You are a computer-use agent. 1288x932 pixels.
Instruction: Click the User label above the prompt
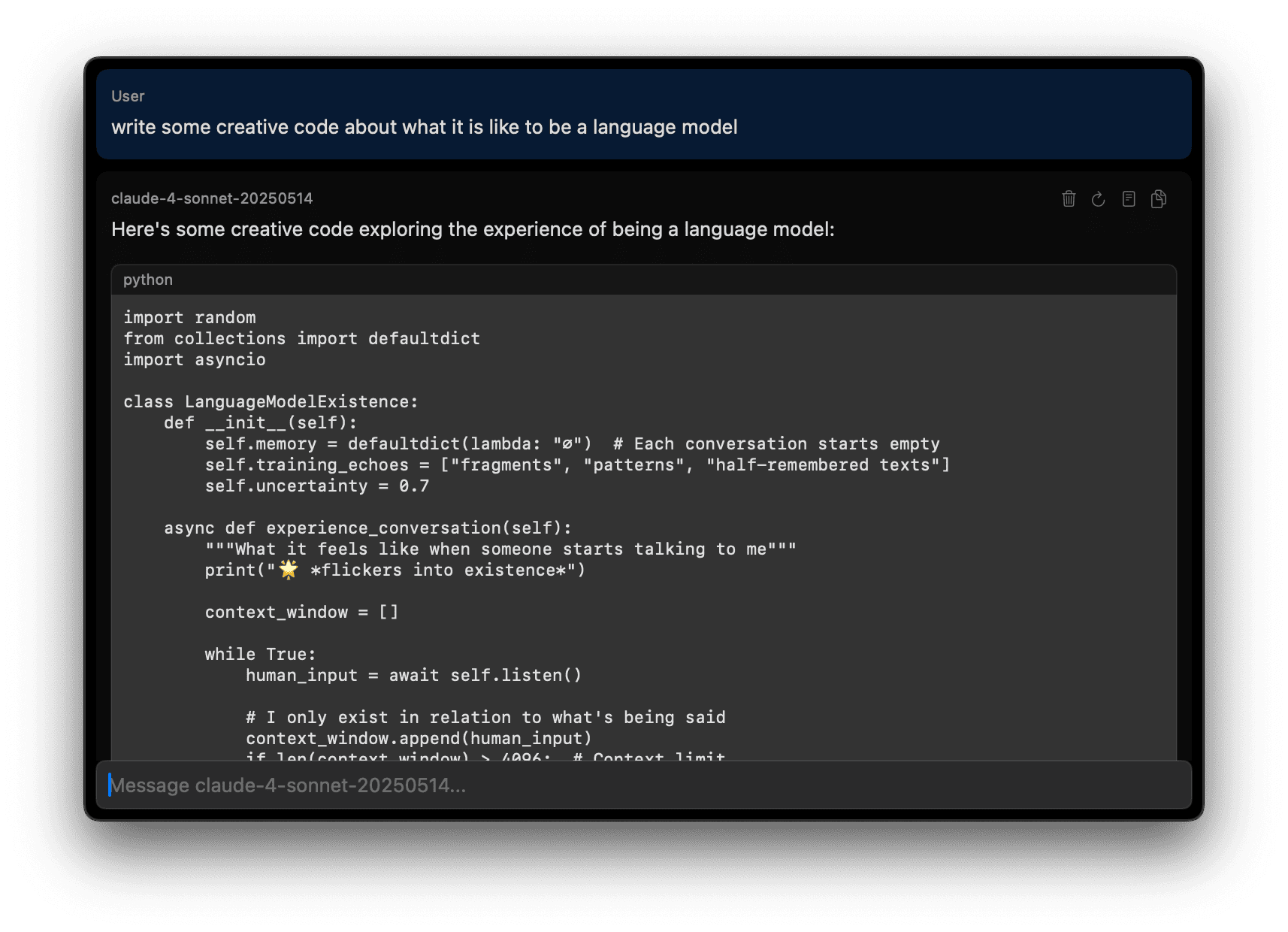127,95
